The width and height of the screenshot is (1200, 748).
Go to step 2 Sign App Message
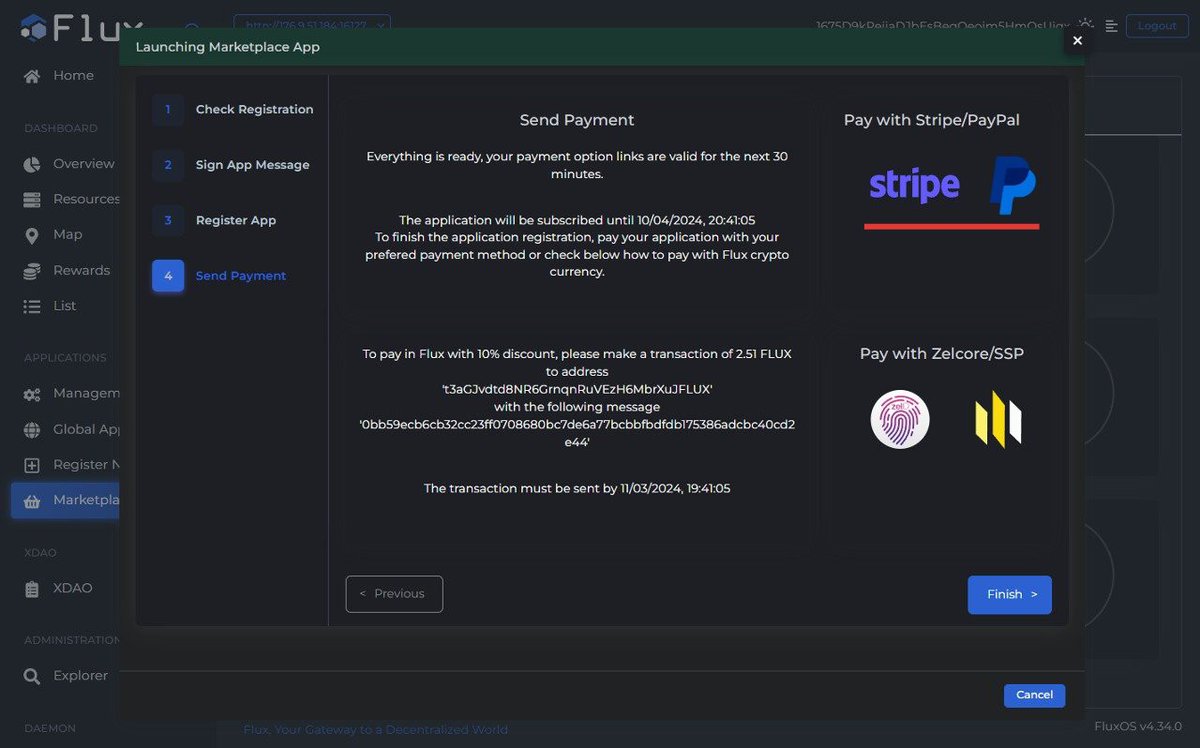coord(231,165)
